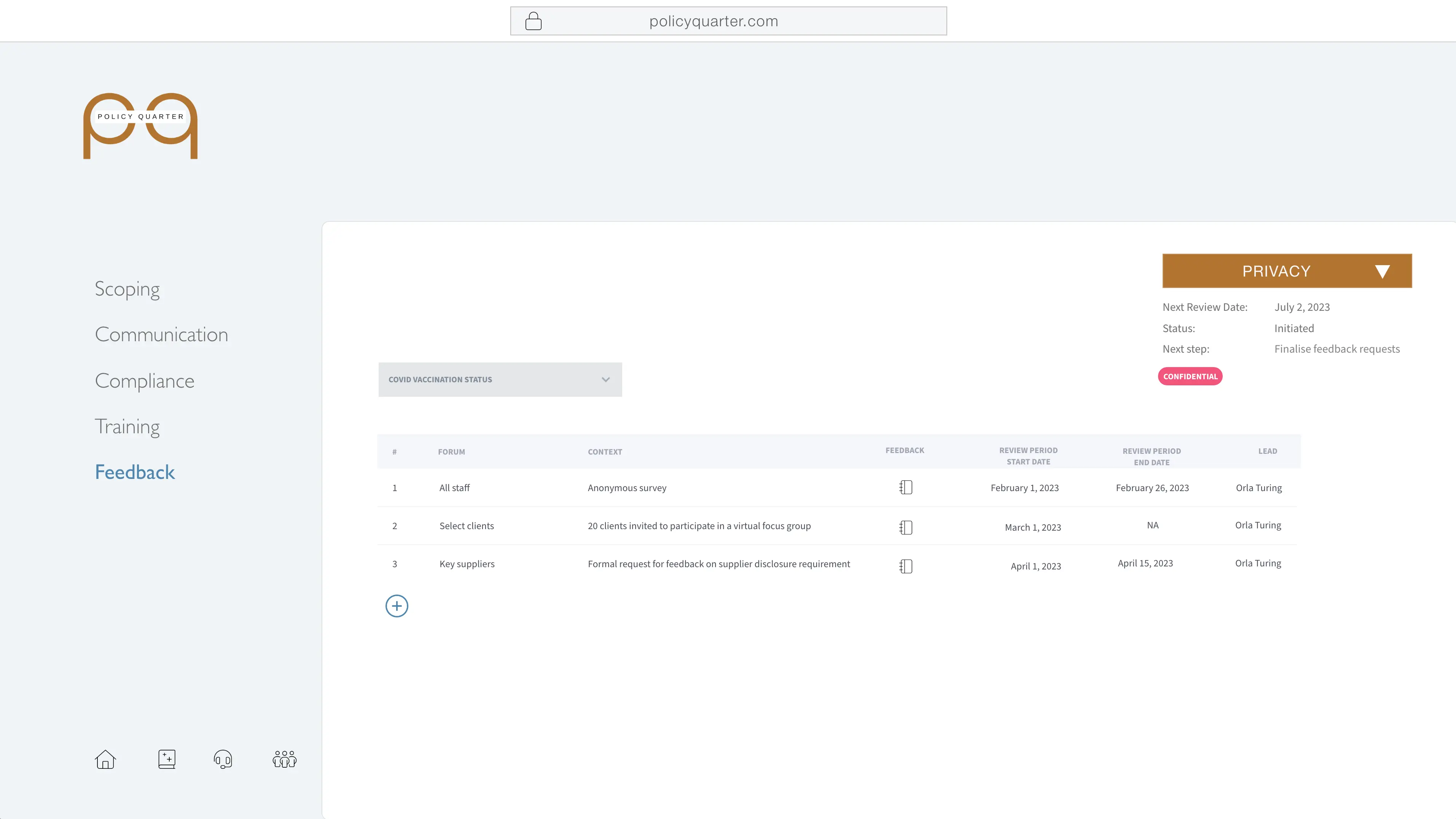This screenshot has width=1456, height=819.
Task: Click supplier disclosure requirement context cell
Action: [x=719, y=564]
